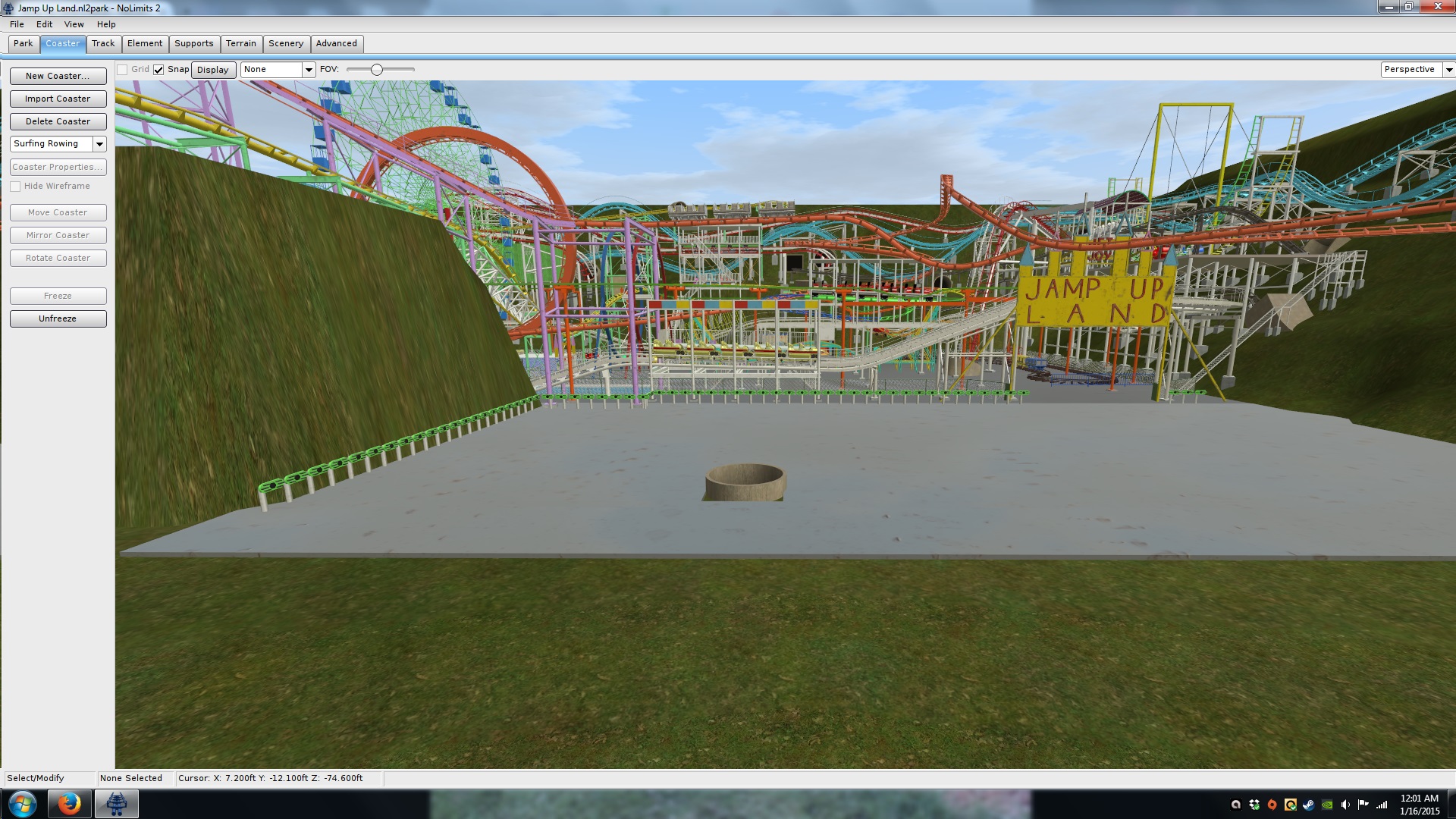Expand the Perspective view dropdown

pyautogui.click(x=1448, y=70)
